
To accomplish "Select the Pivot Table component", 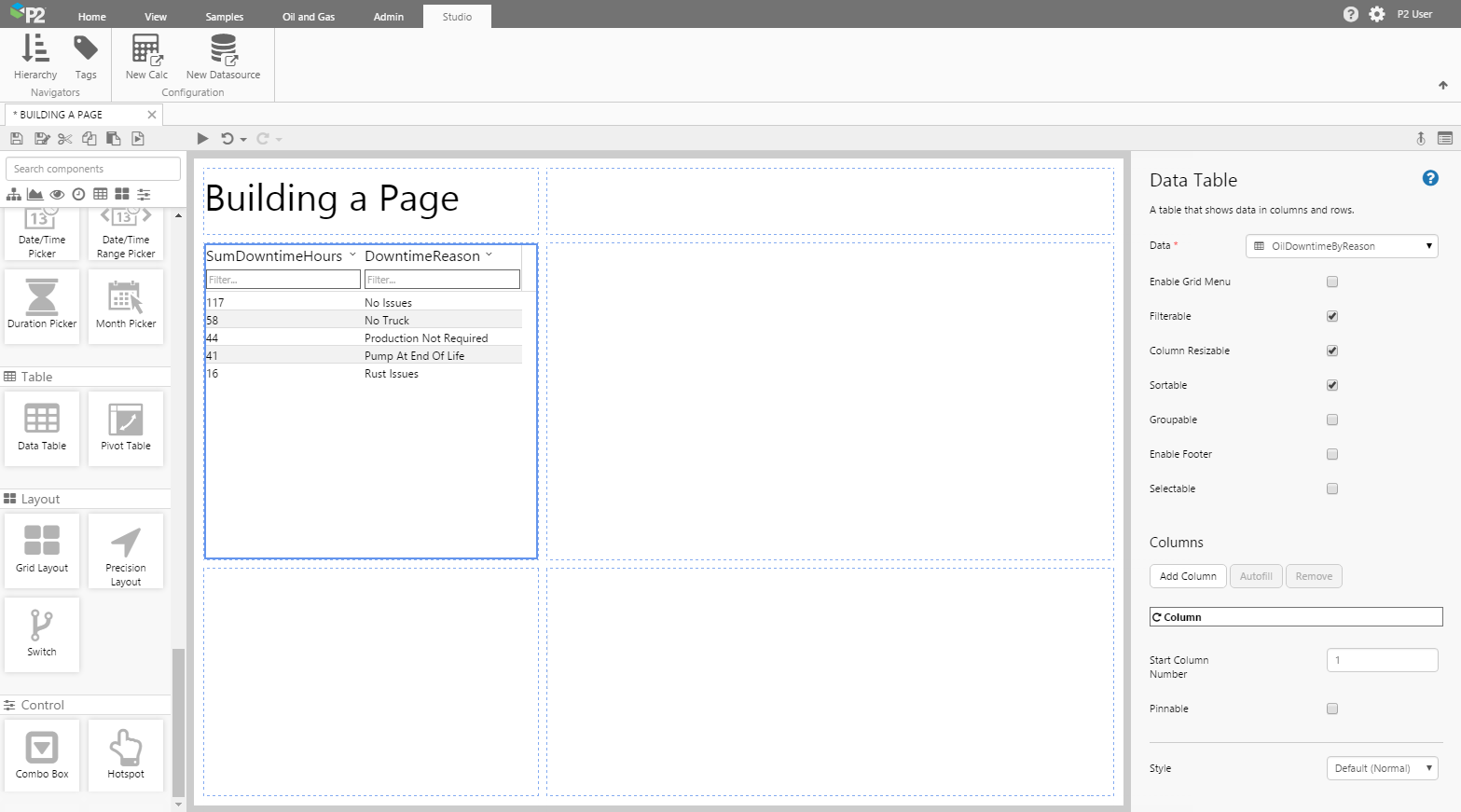I will click(x=125, y=428).
